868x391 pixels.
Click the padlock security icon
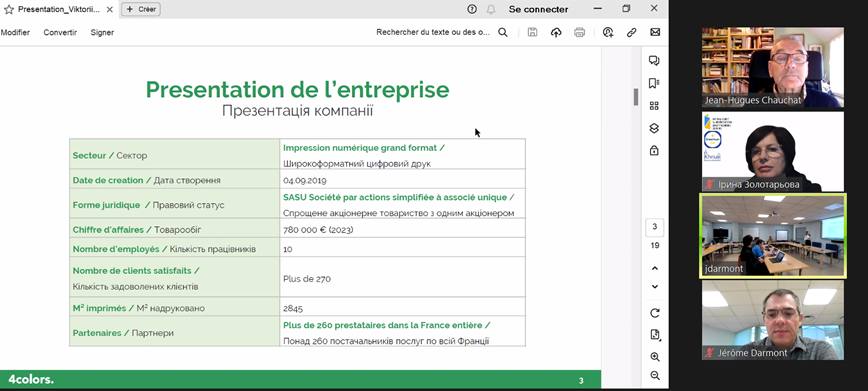[654, 150]
